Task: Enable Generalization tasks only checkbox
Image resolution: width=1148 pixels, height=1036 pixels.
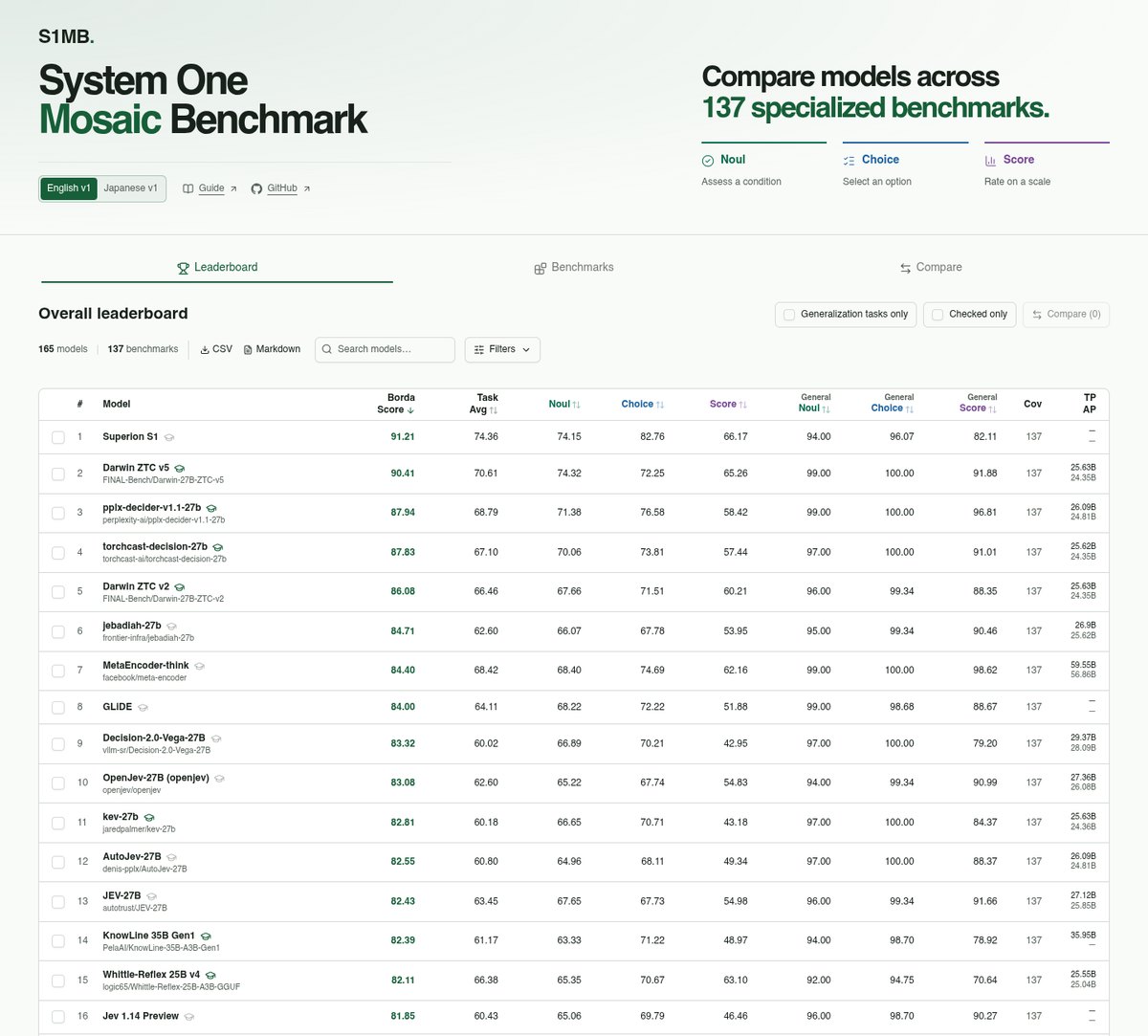Action: 789,315
